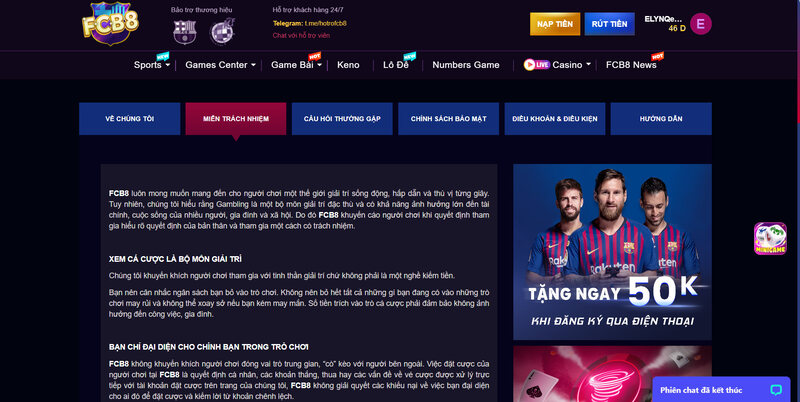Expand the Game Bài dropdown

[319, 65]
